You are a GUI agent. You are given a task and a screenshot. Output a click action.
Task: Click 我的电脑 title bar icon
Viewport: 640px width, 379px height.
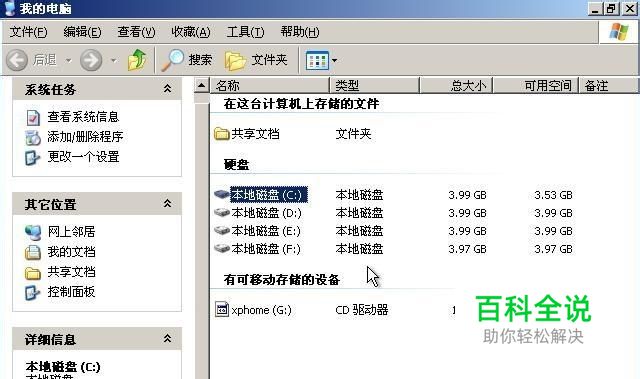9,8
